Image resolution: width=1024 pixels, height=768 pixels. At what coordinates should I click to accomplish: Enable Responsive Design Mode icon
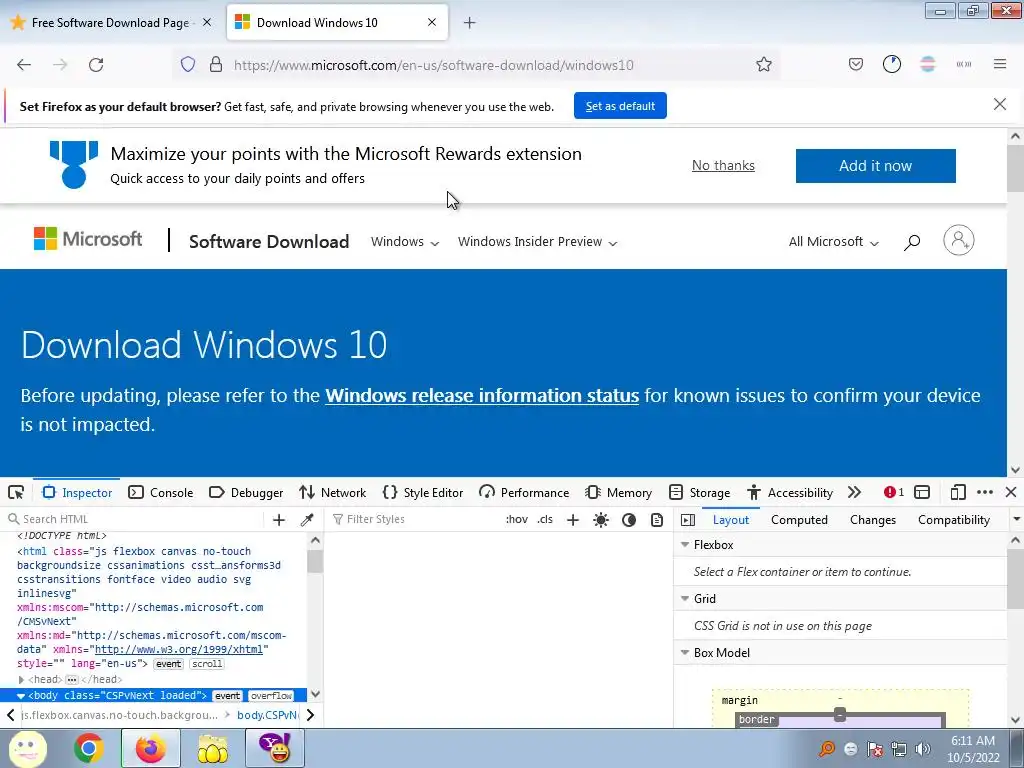(958, 492)
